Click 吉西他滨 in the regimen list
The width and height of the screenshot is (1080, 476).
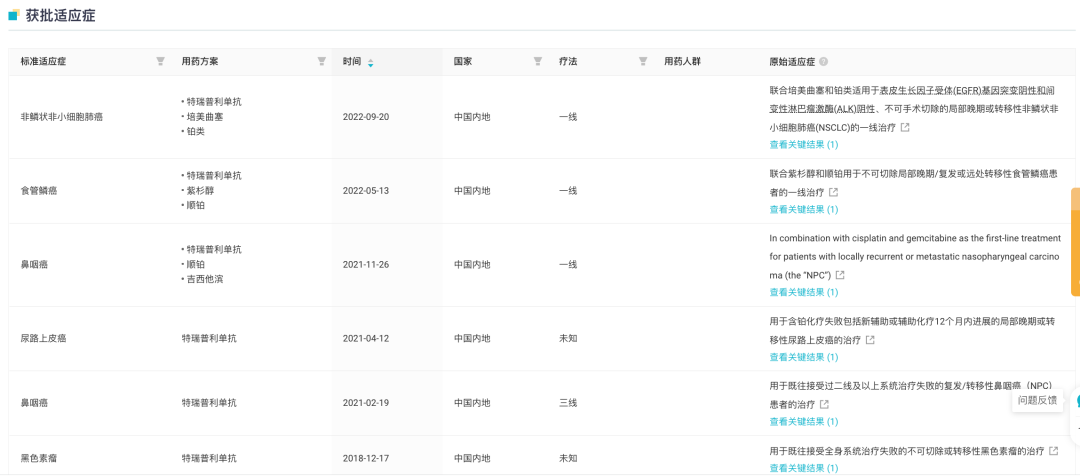pyautogui.click(x=205, y=279)
